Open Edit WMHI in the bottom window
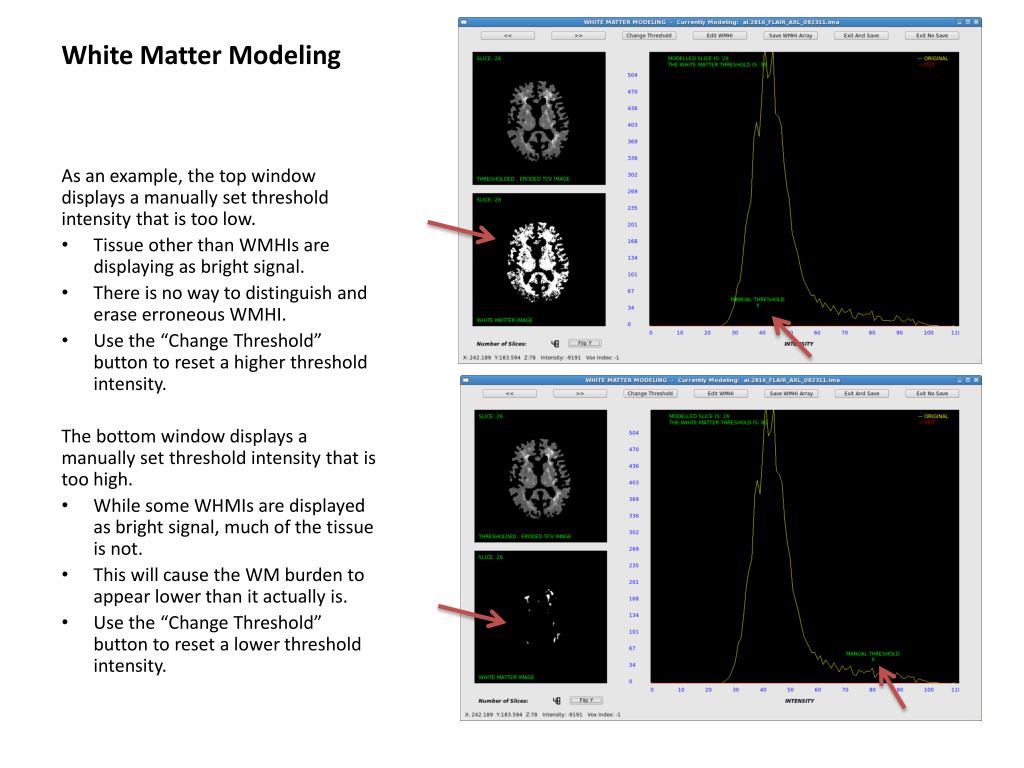1024x768 pixels. 720,393
